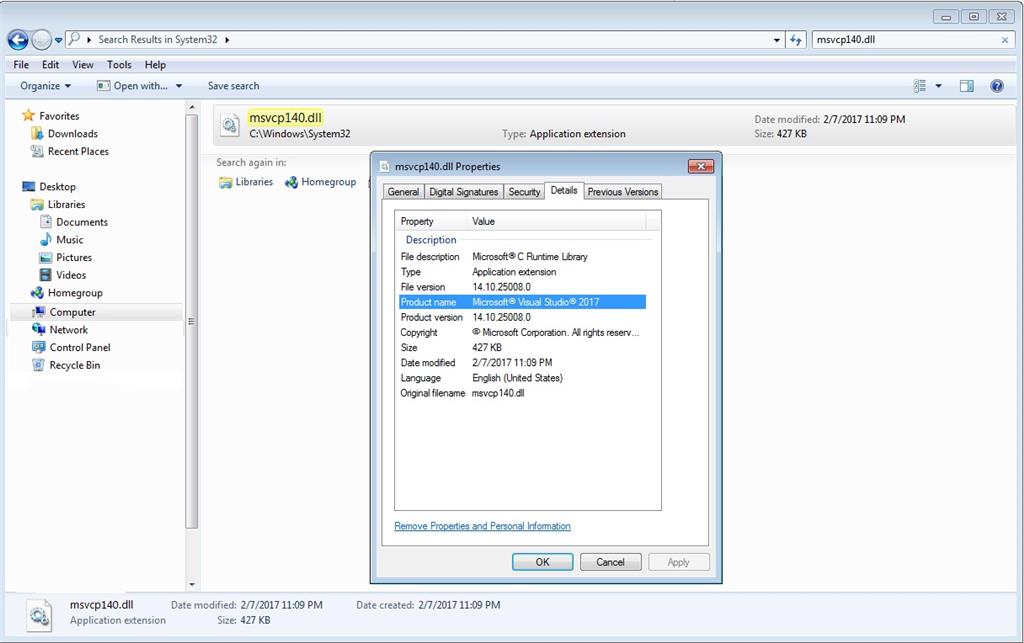The image size is (1024, 643).
Task: Toggle the preview pane icon
Action: pos(967,86)
